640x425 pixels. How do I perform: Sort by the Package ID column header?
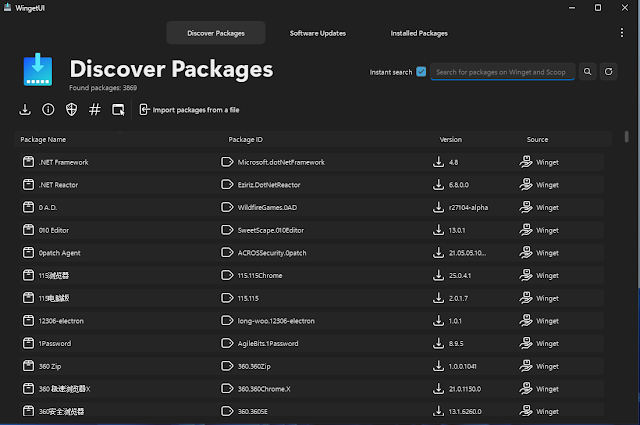point(245,140)
